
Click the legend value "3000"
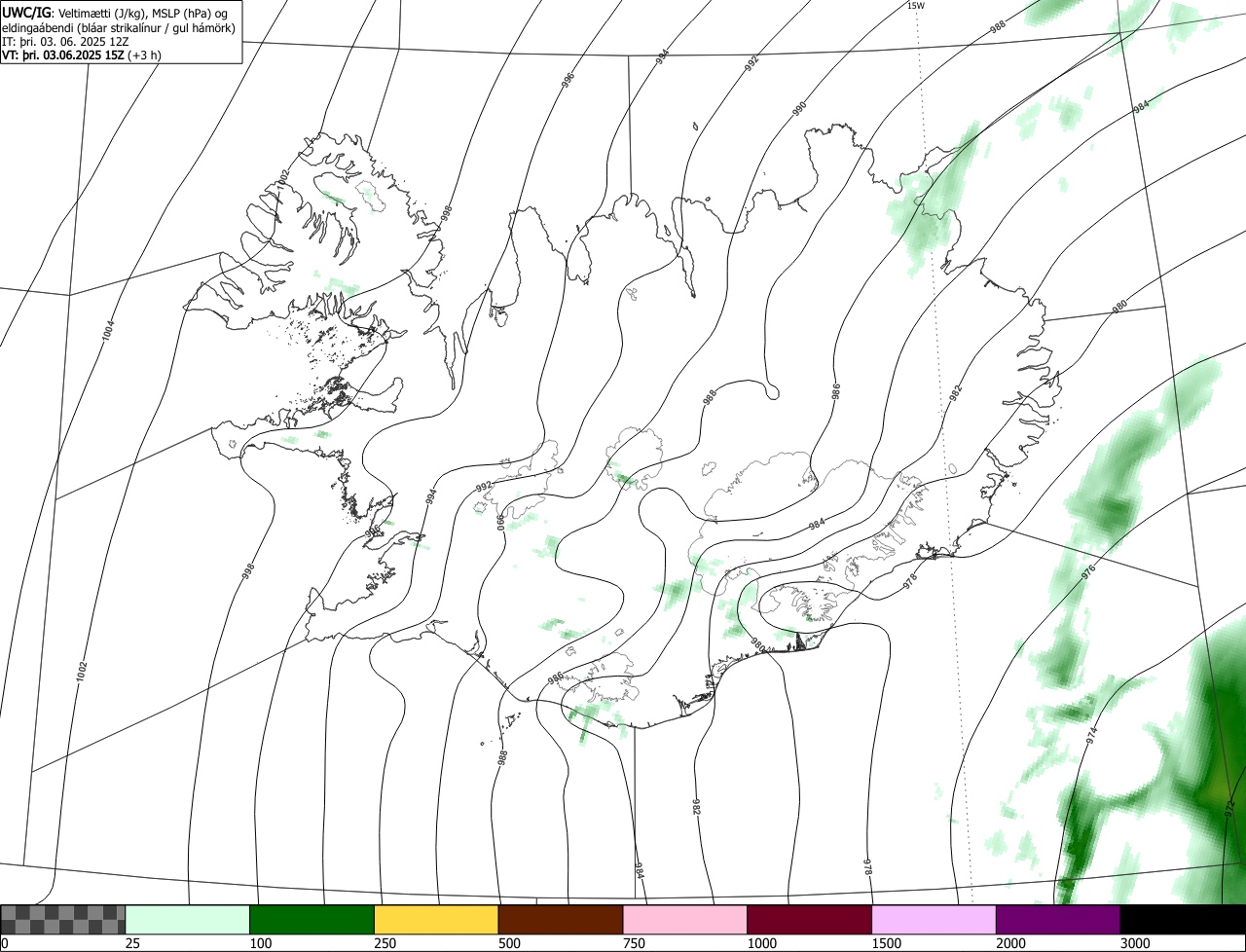[x=1136, y=943]
